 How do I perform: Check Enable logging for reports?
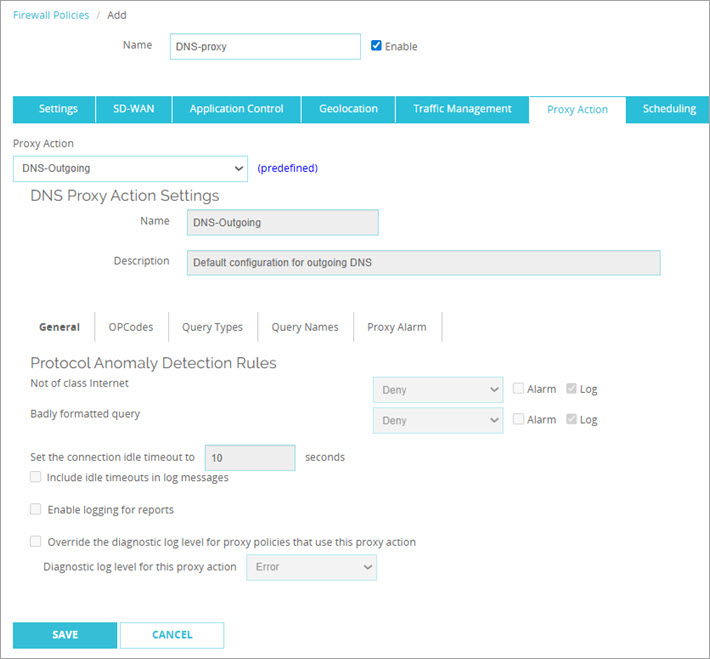[x=35, y=509]
